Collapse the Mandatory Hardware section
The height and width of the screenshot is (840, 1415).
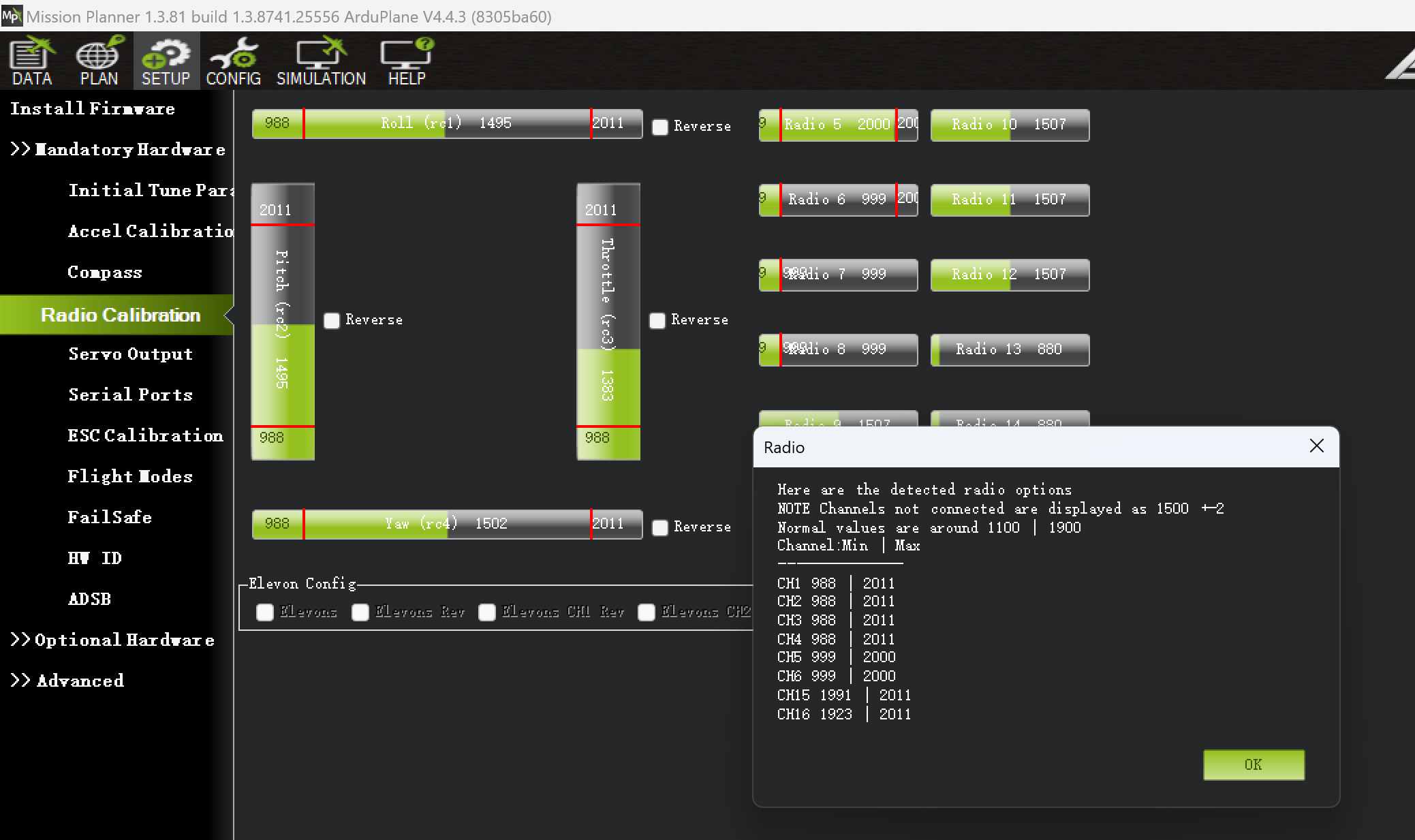point(117,149)
